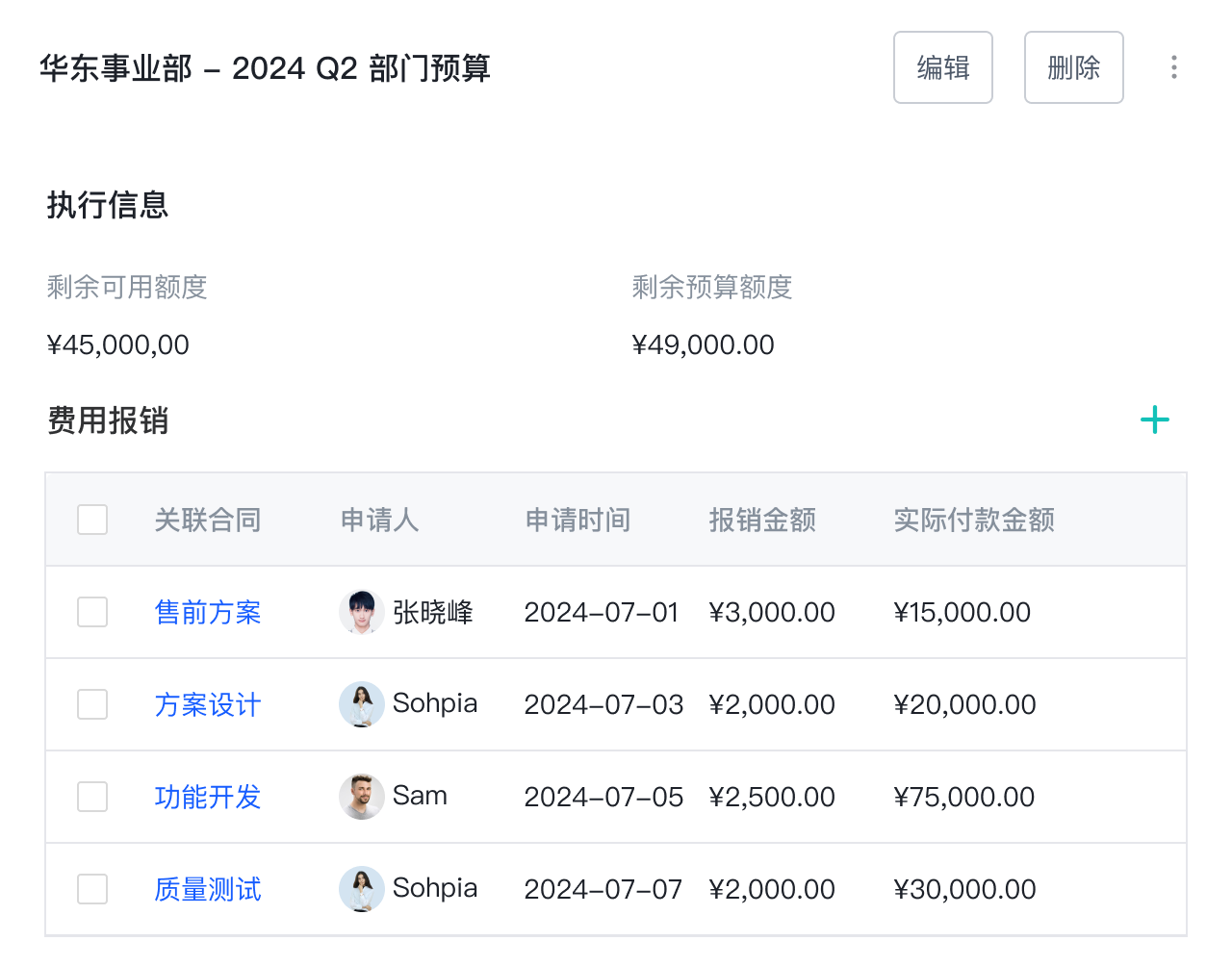The image size is (1232, 966).
Task: Open the 质量测试 contract link
Action: click(208, 889)
